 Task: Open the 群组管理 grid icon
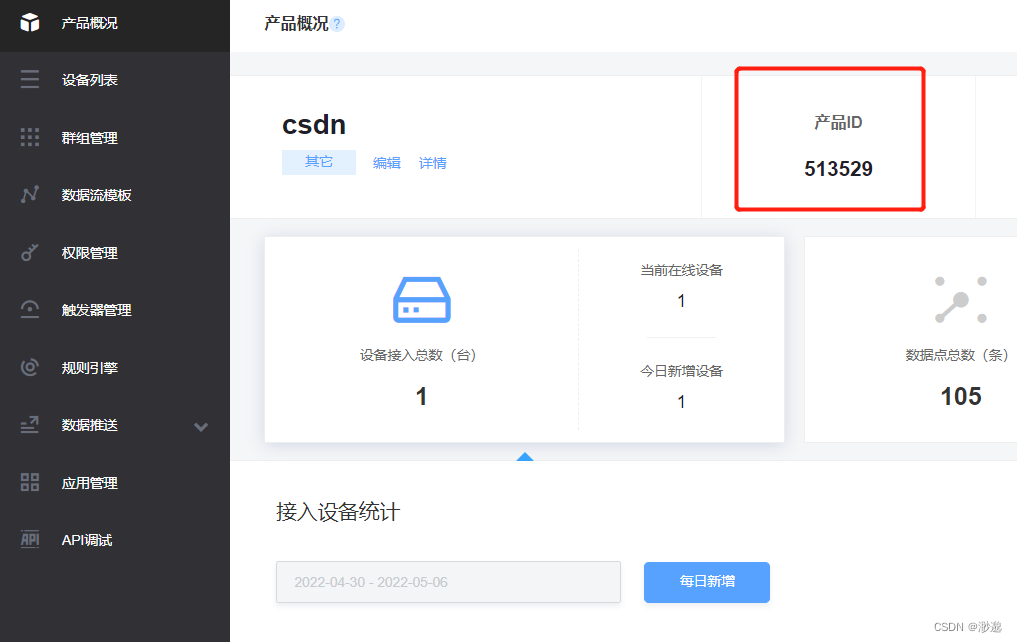pos(31,136)
